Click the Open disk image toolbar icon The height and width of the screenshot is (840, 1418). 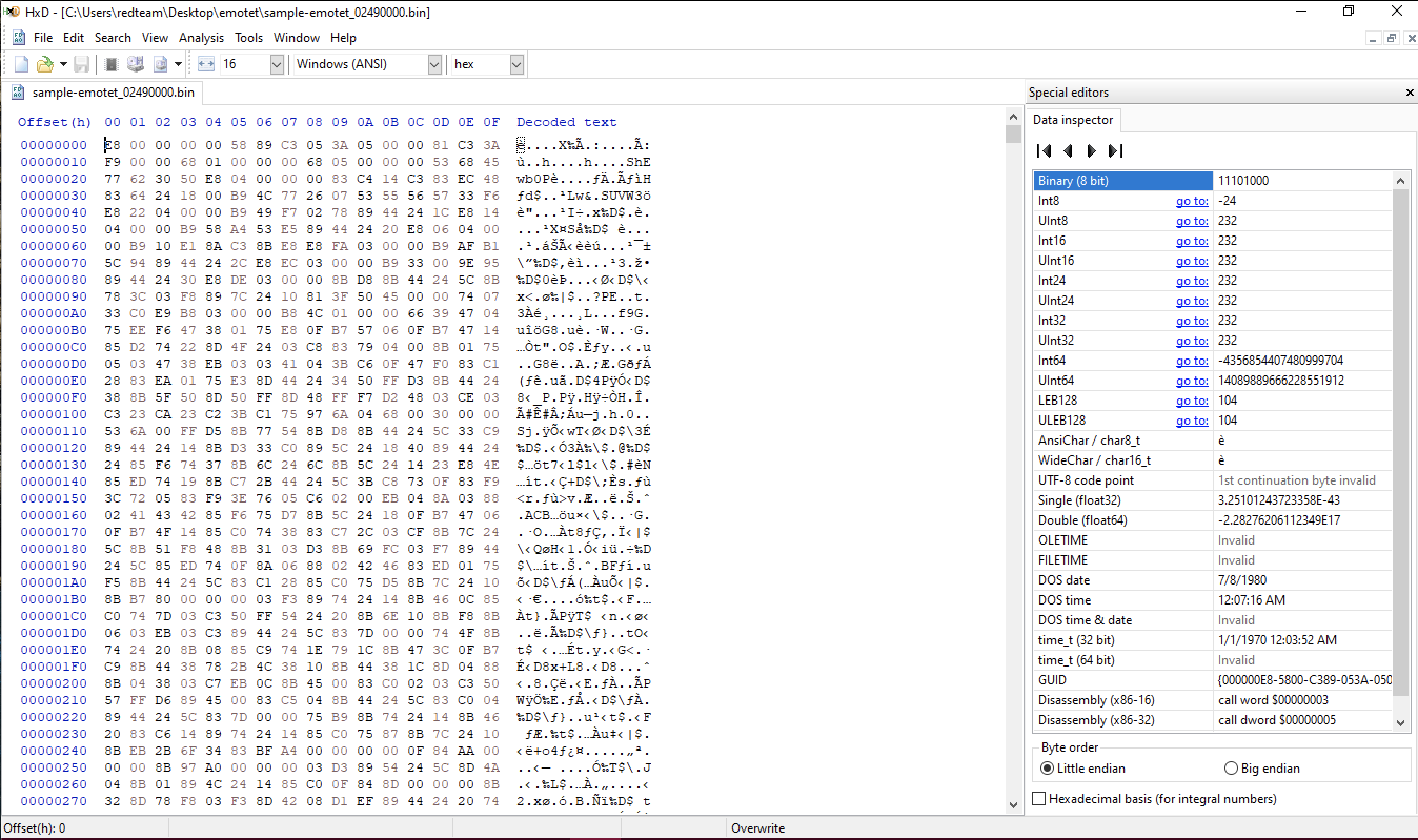(161, 65)
